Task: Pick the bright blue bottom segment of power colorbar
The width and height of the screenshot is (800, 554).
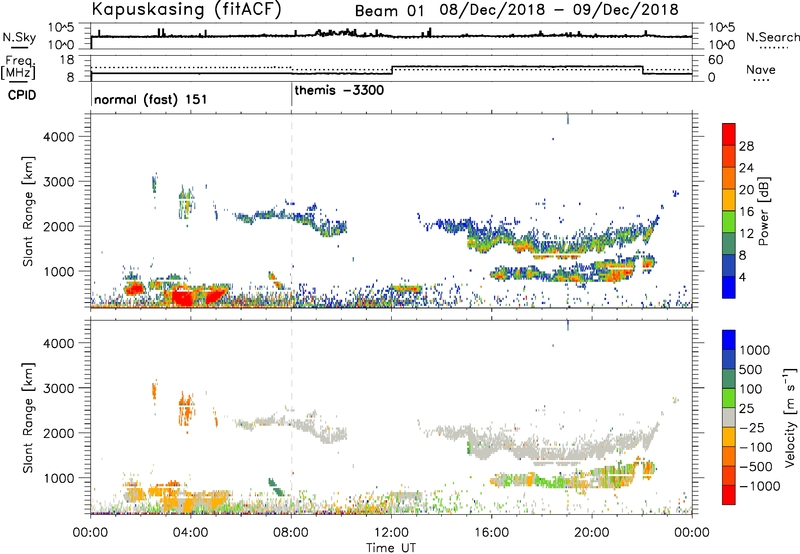Action: click(x=729, y=287)
